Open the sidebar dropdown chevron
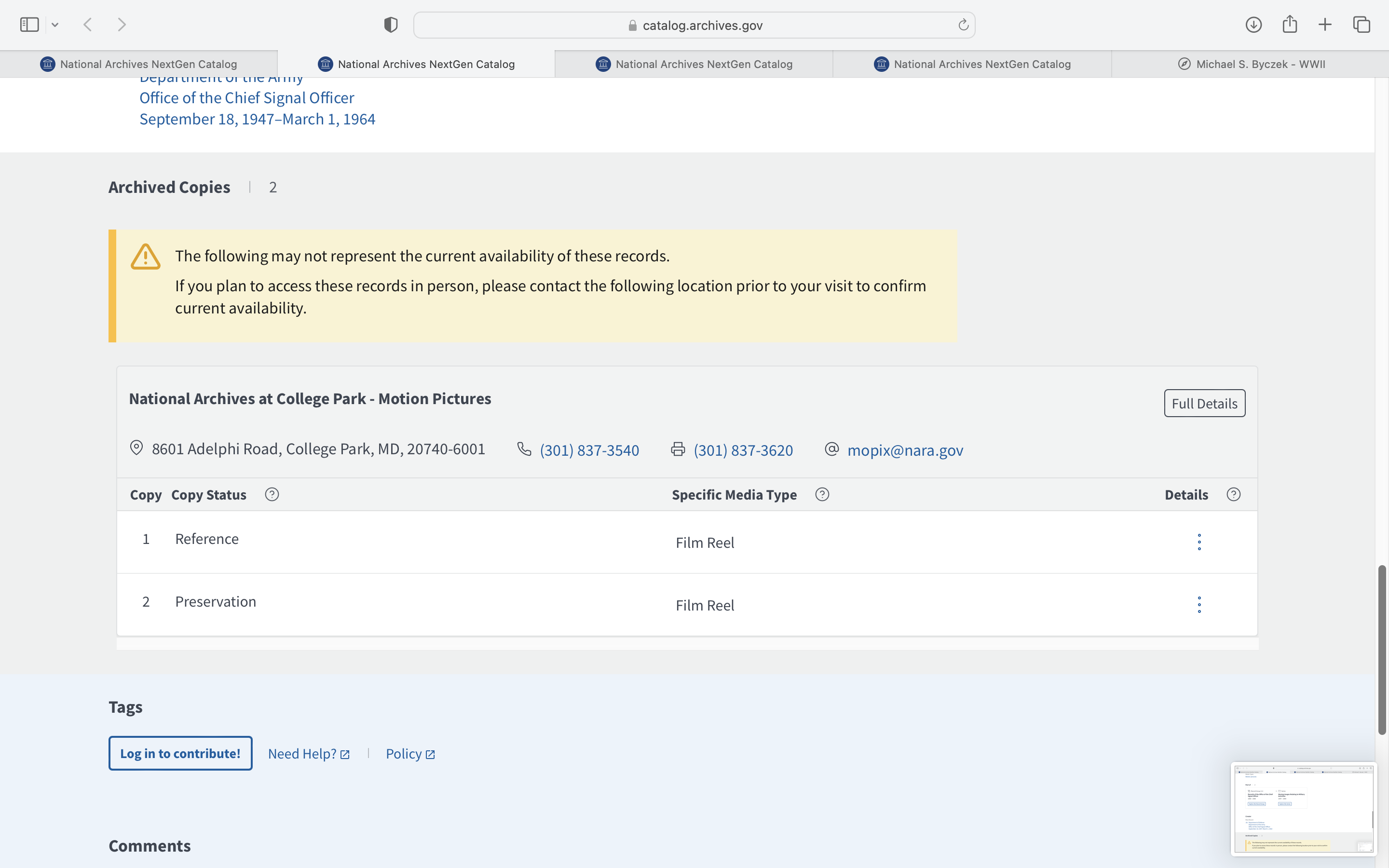The width and height of the screenshot is (1389, 868). [x=55, y=25]
